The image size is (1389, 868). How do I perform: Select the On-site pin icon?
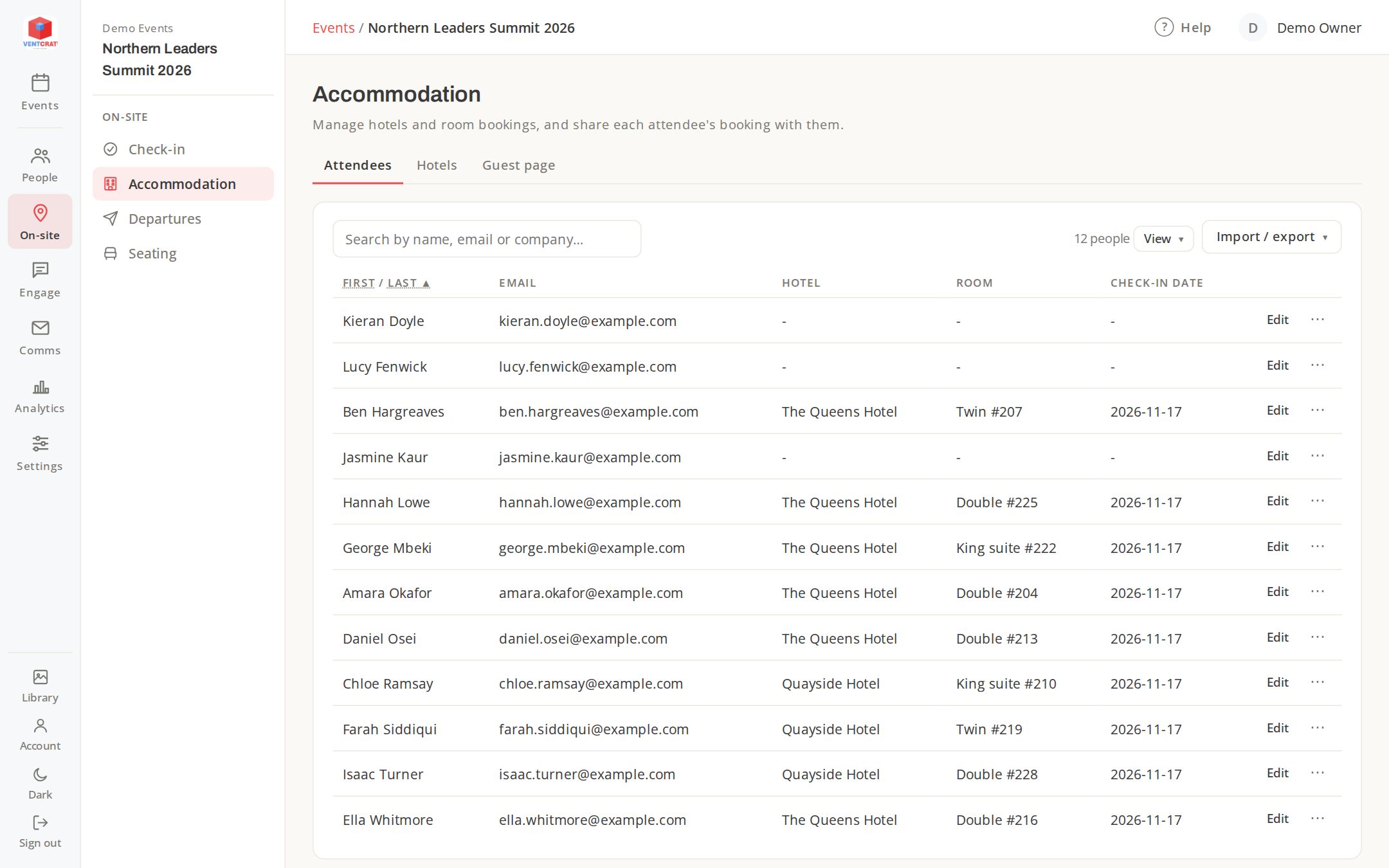click(40, 213)
